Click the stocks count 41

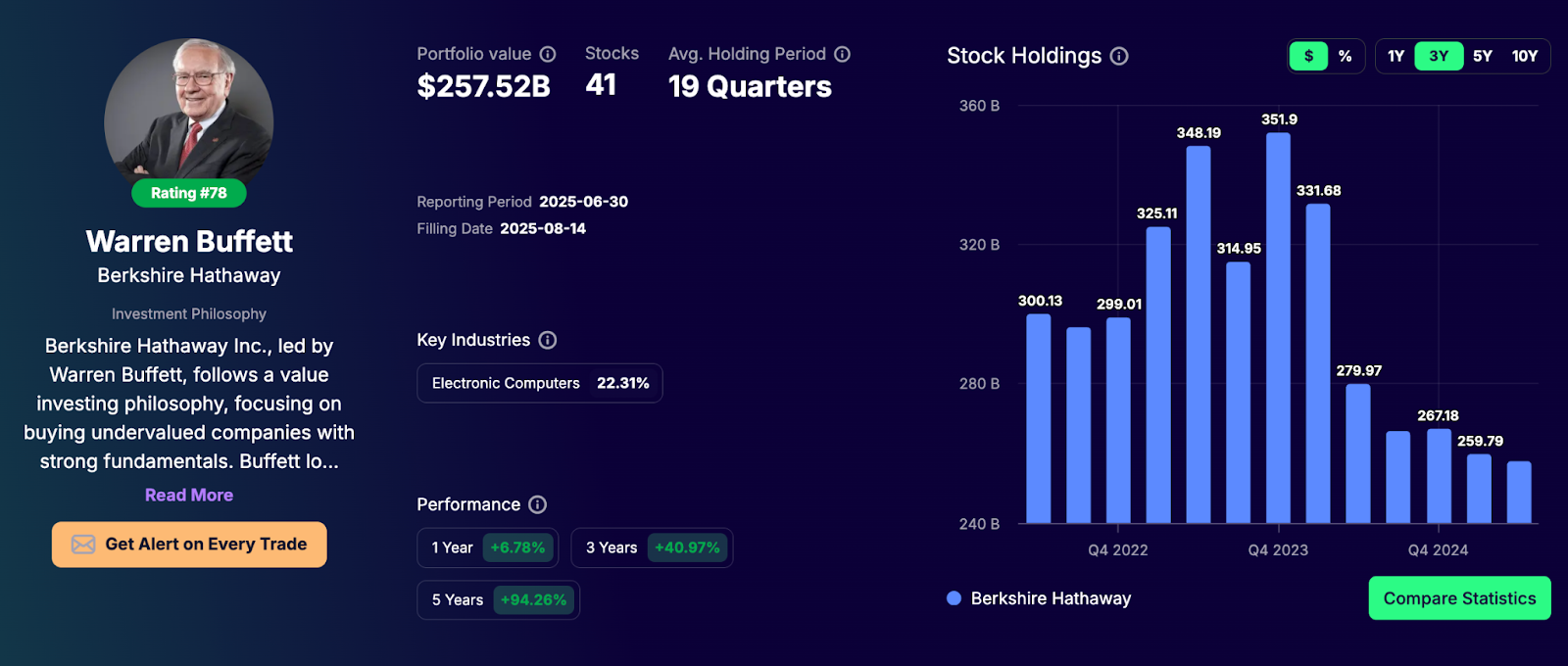coord(601,85)
